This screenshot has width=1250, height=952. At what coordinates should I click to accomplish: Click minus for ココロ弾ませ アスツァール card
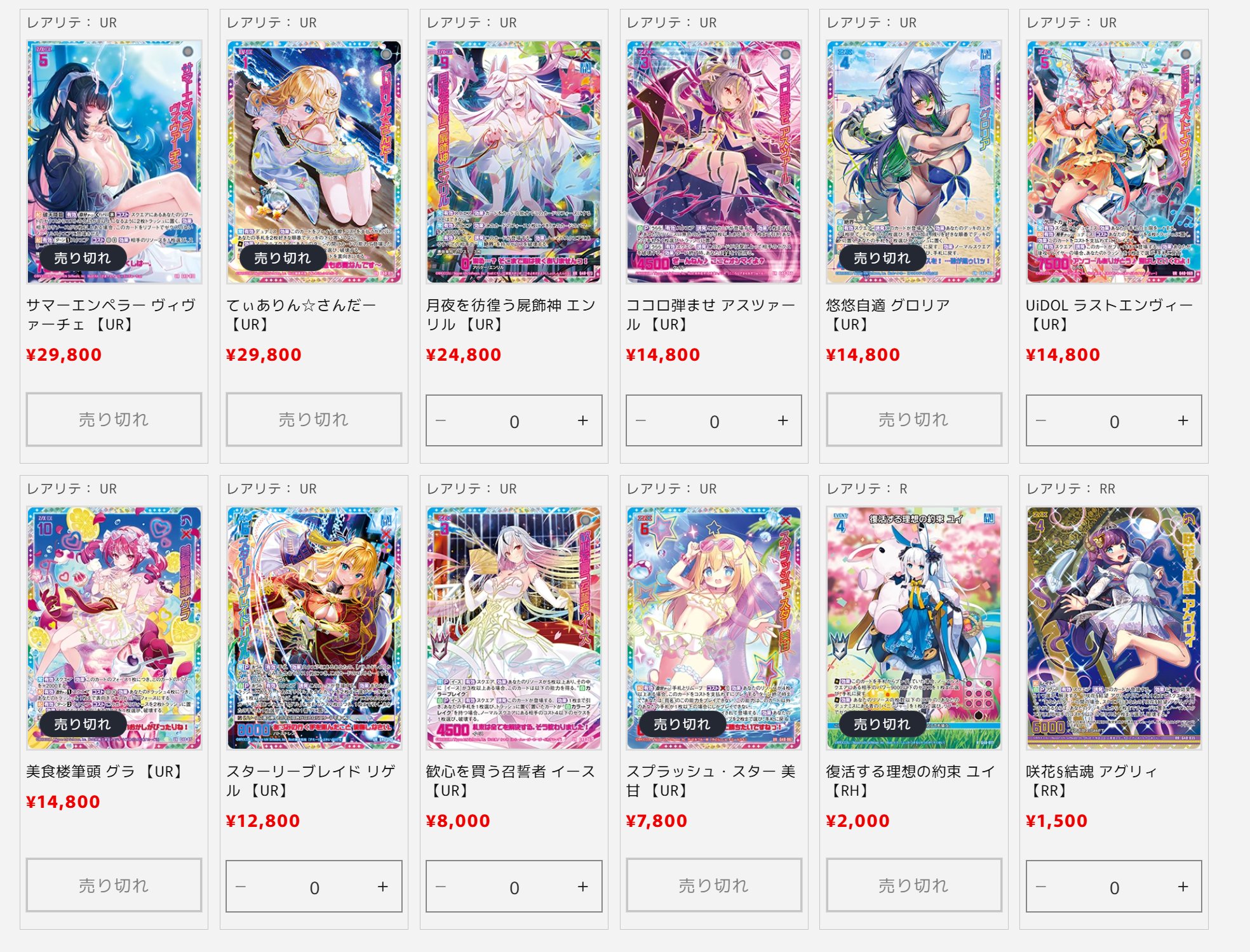click(641, 421)
